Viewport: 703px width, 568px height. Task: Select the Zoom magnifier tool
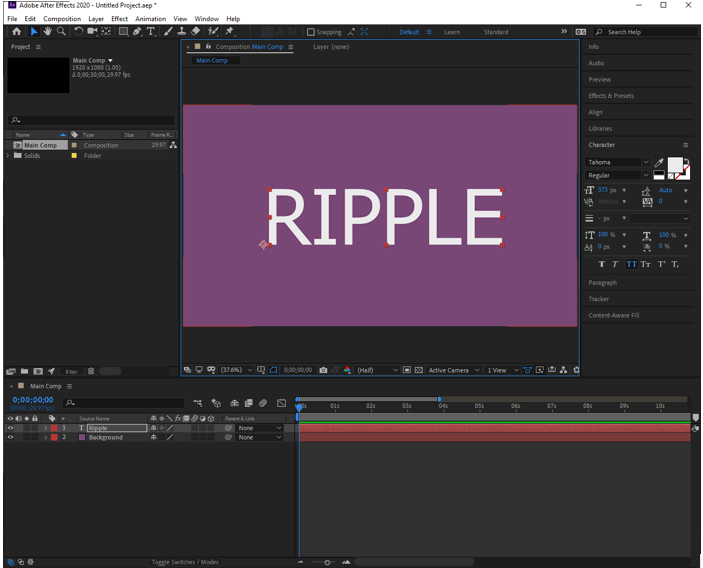pyautogui.click(x=61, y=31)
